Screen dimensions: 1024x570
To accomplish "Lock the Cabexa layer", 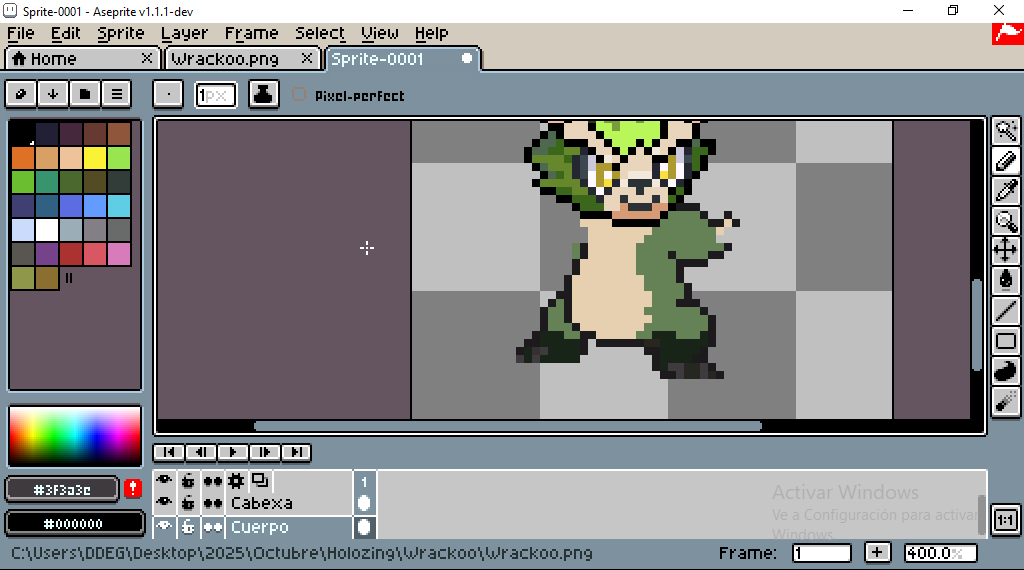I will tap(188, 503).
